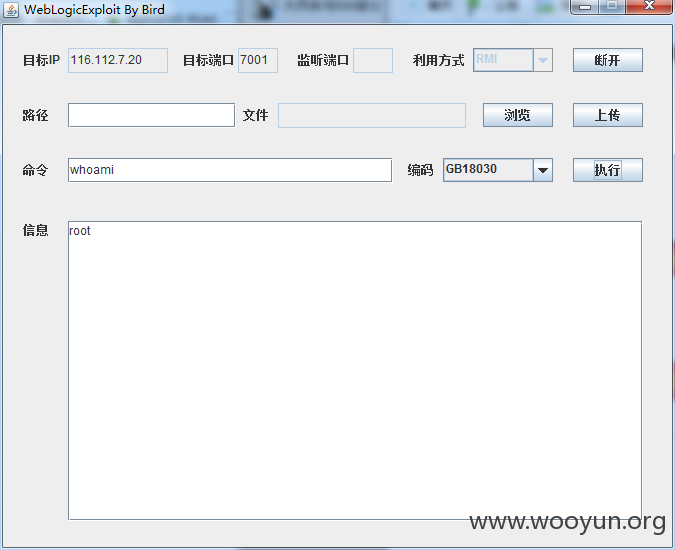675x550 pixels.
Task: Click the 信息 output text area
Action: tap(355, 371)
